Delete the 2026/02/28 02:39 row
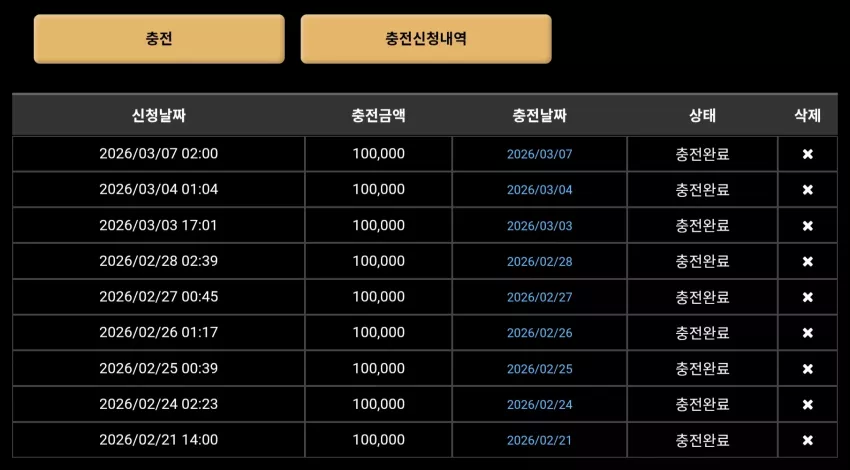 808,261
